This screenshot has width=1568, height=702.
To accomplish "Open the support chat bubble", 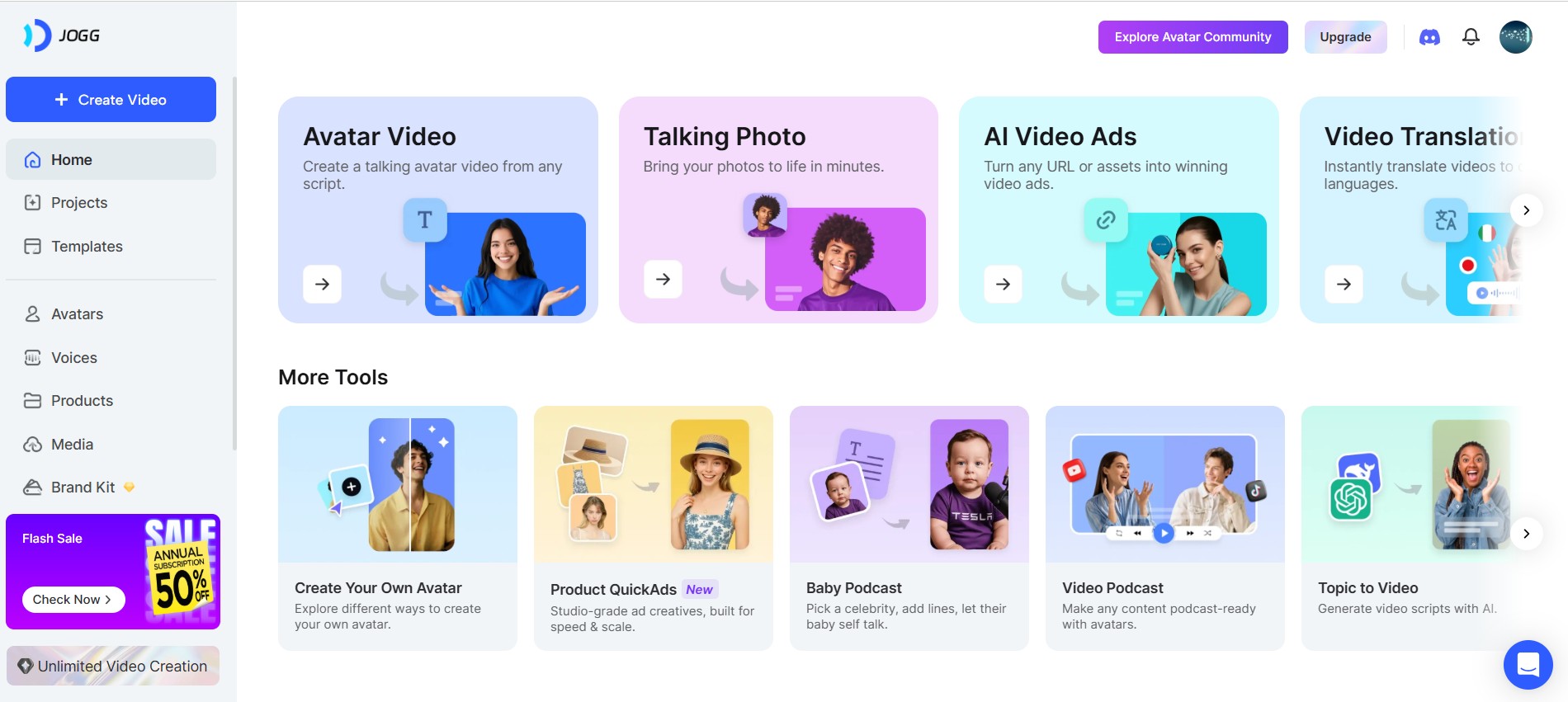I will point(1528,665).
